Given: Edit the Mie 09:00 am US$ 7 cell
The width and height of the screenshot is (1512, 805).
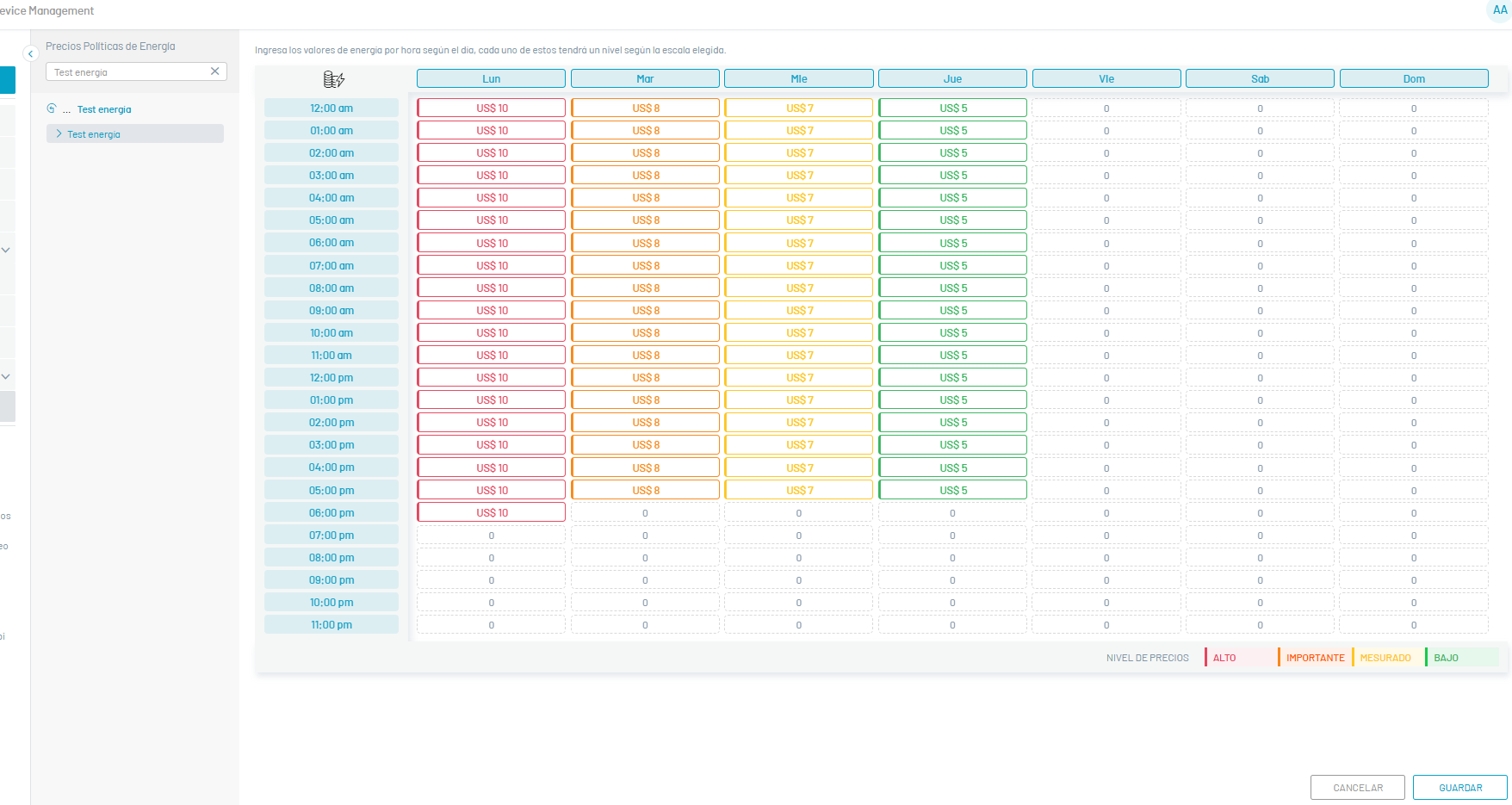Looking at the screenshot, I should click(799, 310).
